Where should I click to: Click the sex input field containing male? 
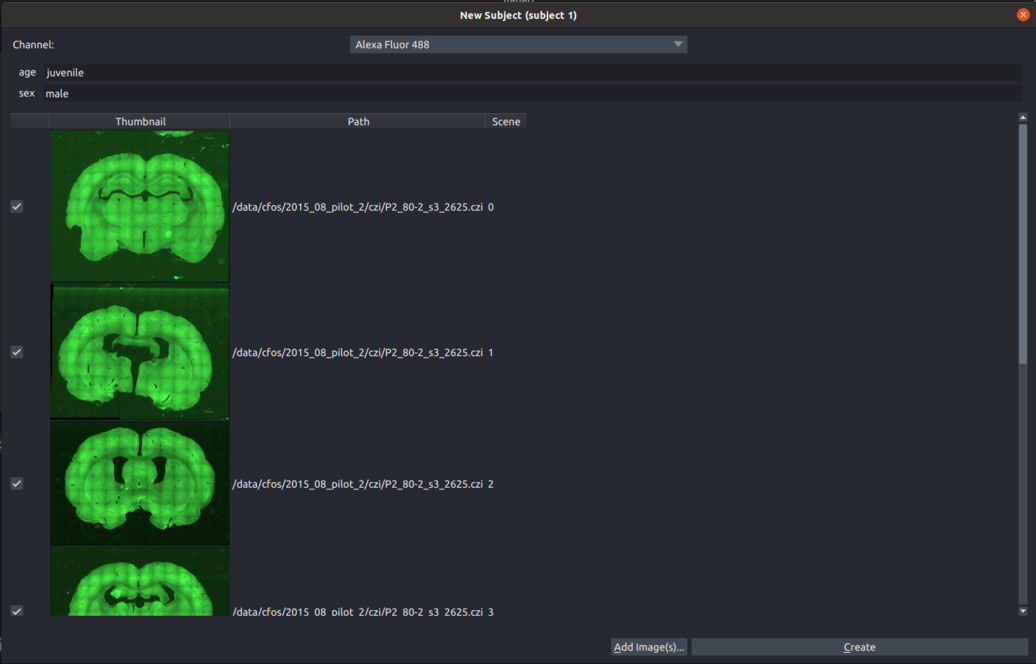pos(533,93)
